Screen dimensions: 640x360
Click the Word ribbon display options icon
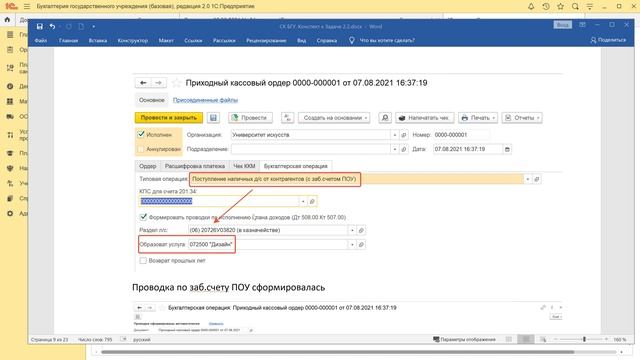(582, 25)
